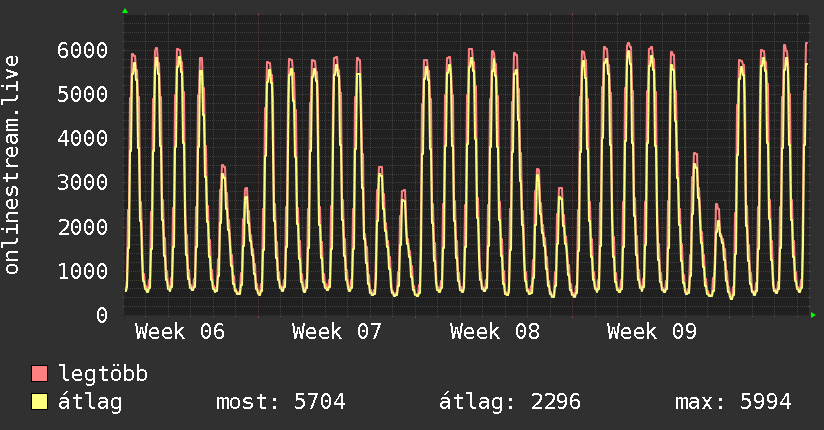The image size is (824, 430).
Task: Click the 1000 y-axis tick label
Action: [83, 271]
